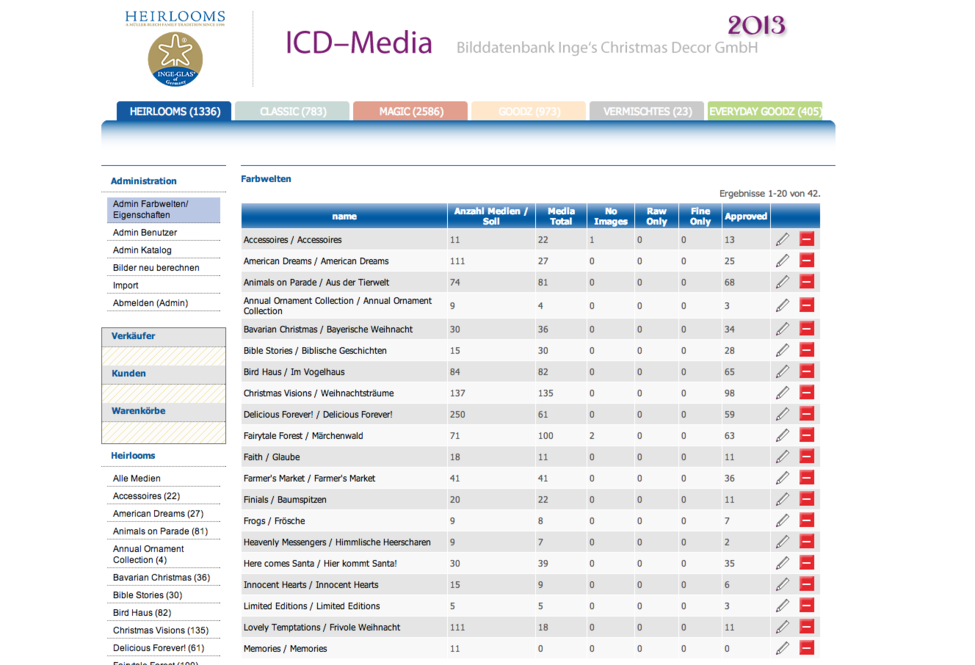This screenshot has height=665, width=975.
Task: Open Delicious Forever! (61) sidebar category
Action: tap(159, 648)
